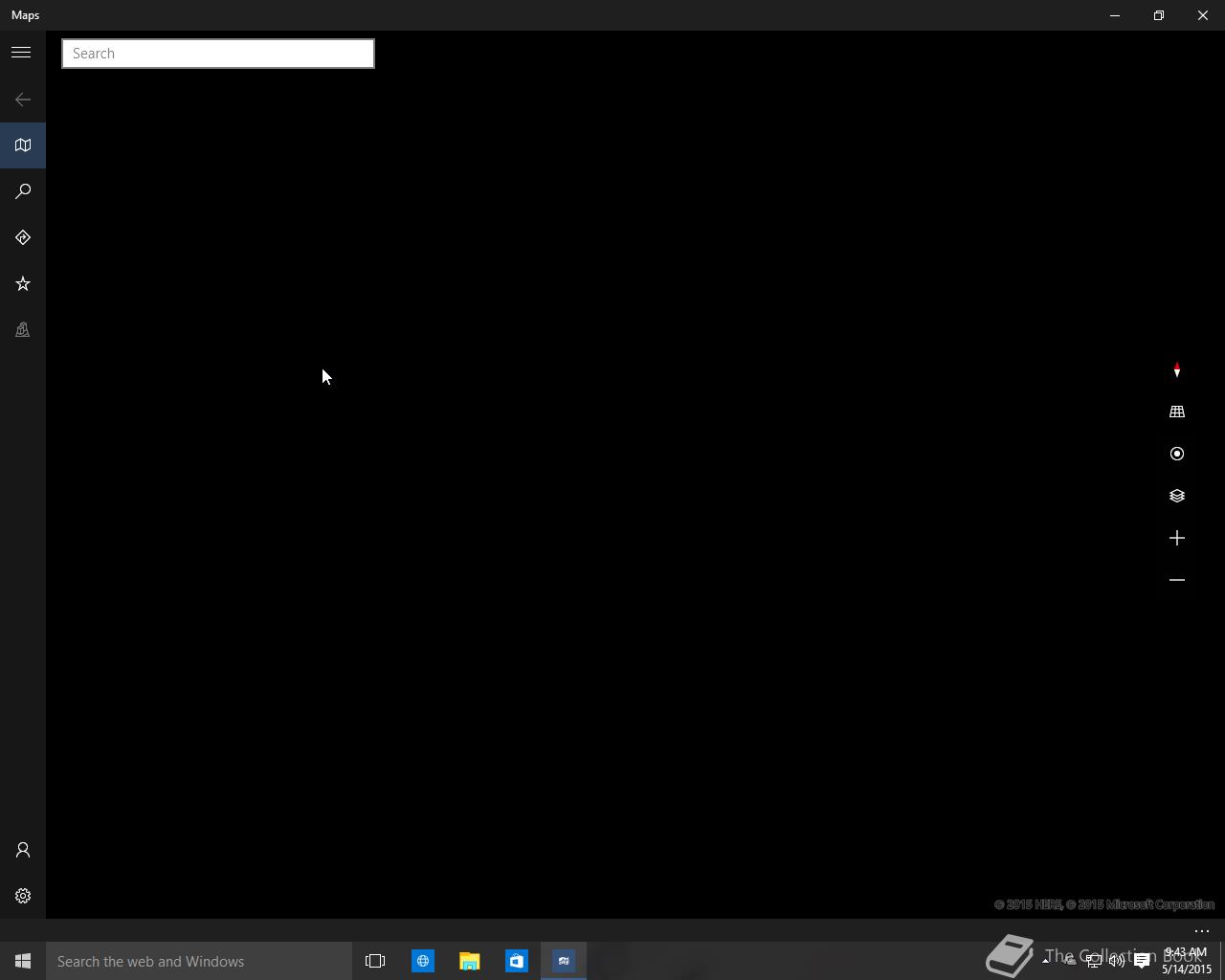Open the Windows Start menu
This screenshot has height=980, width=1225.
click(x=23, y=961)
